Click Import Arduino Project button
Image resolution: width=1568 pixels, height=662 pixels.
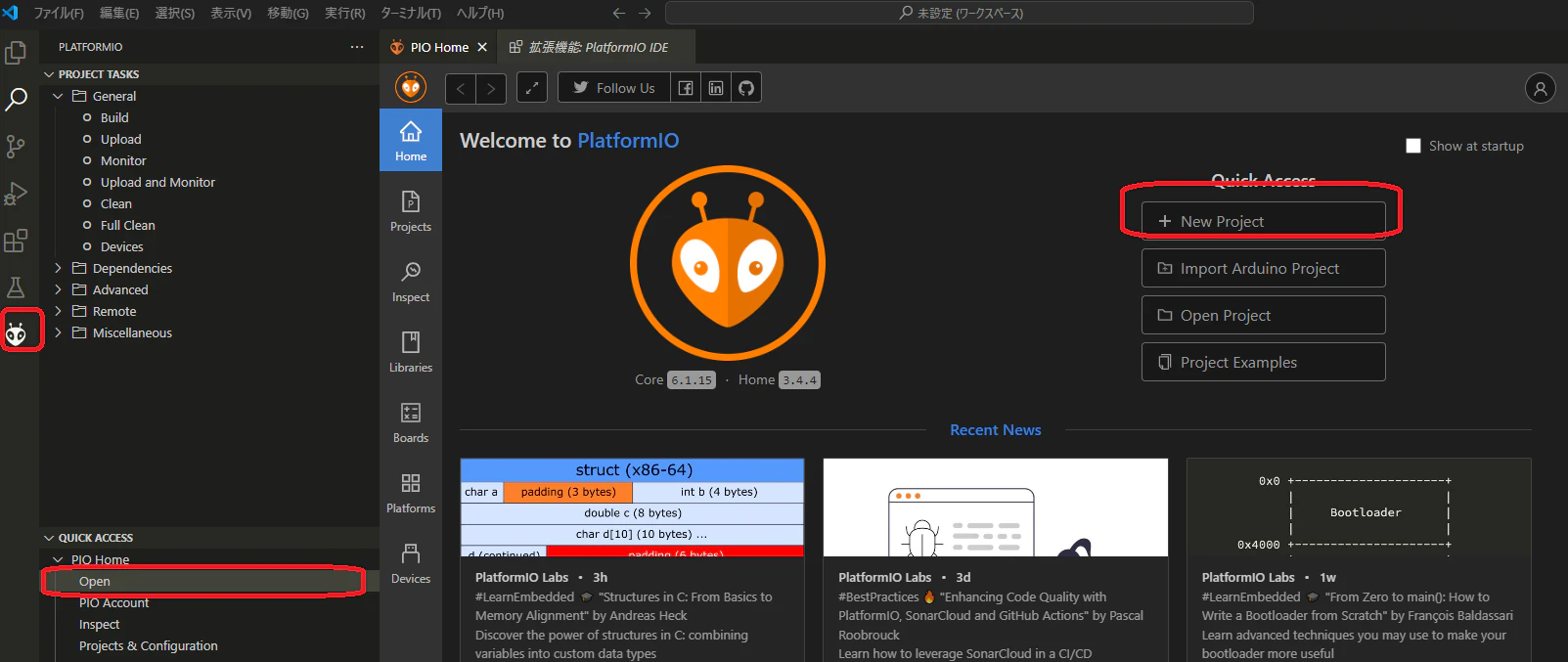tap(1263, 268)
